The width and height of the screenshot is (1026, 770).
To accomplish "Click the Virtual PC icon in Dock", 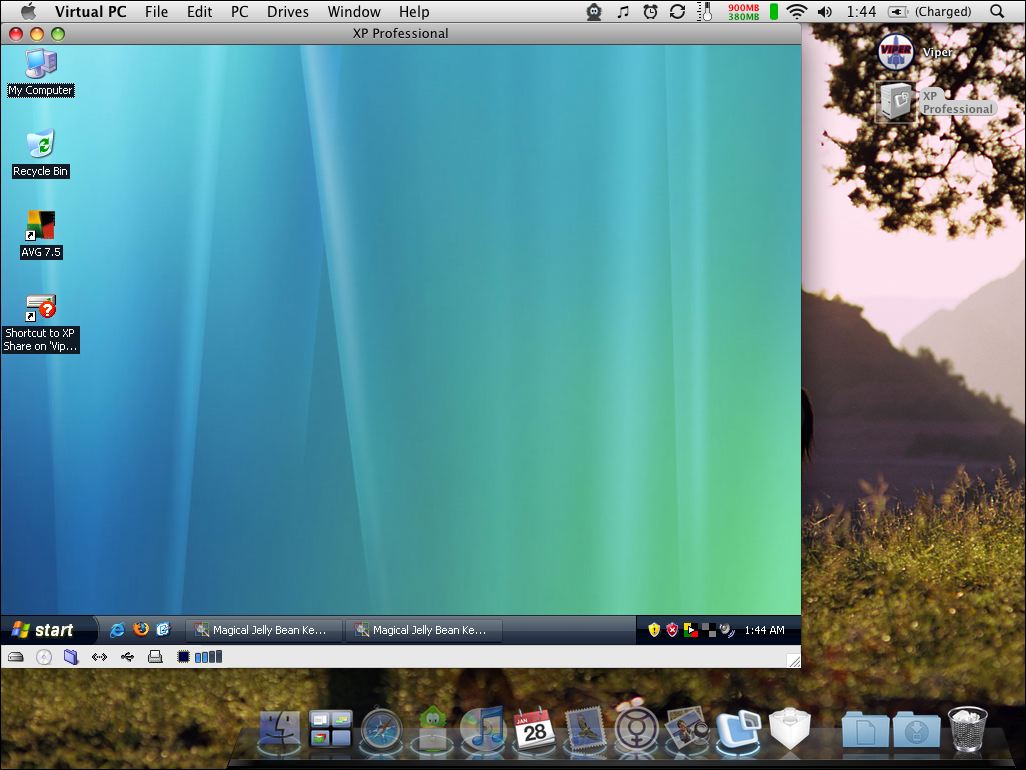I will 737,729.
